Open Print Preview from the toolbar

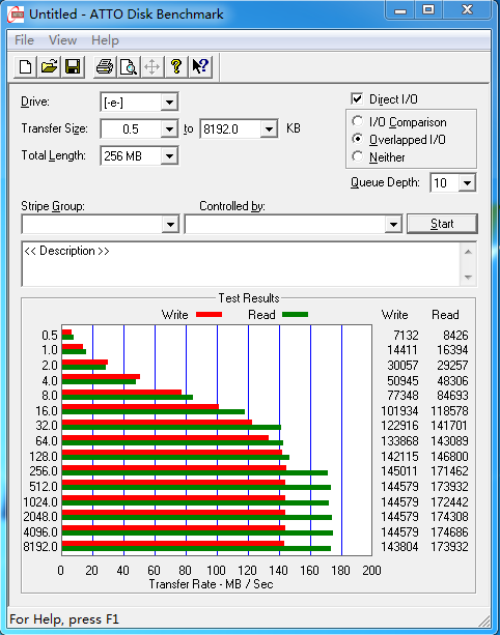click(x=128, y=67)
